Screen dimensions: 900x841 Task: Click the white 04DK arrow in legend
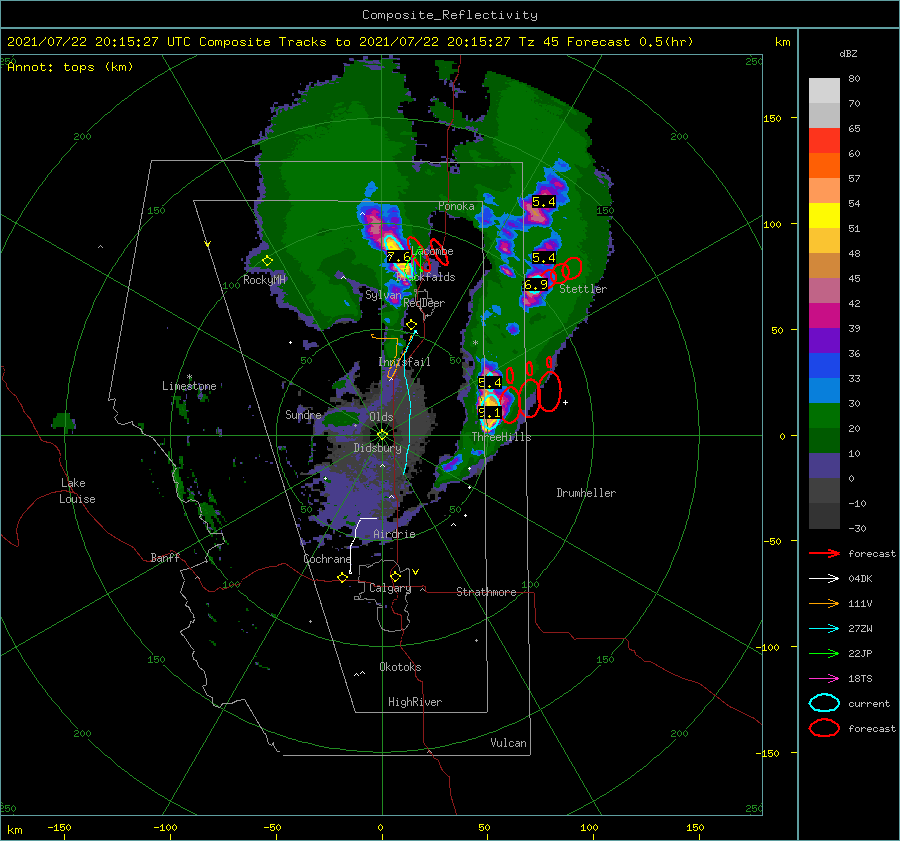pos(824,579)
